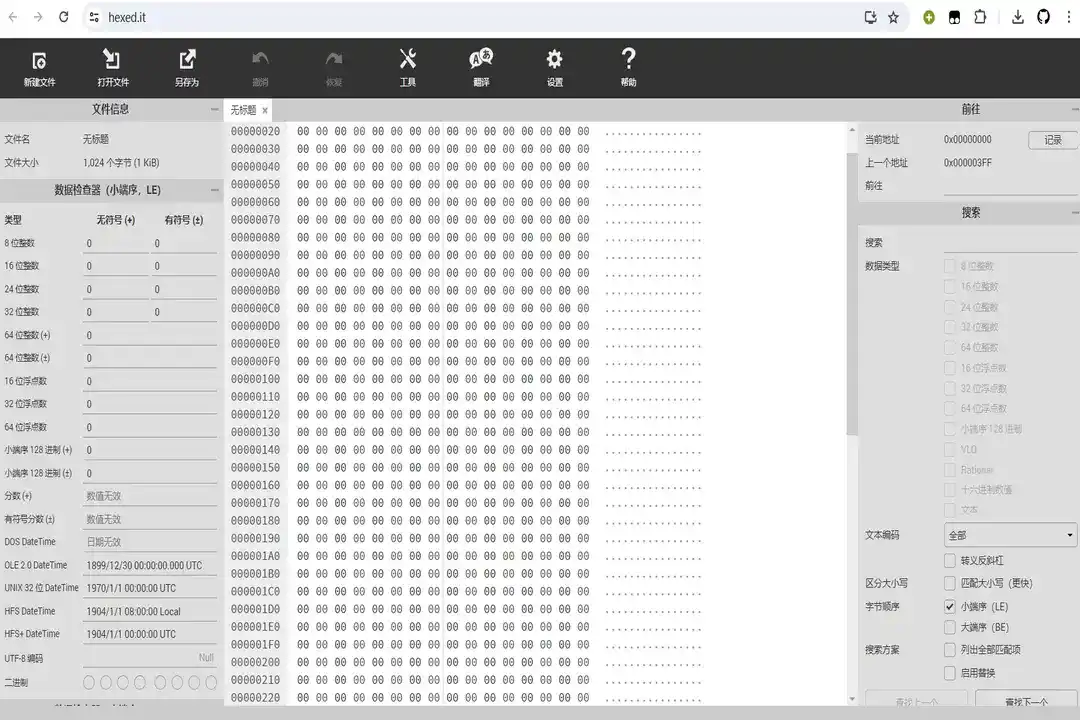Collapse the 搜索 panel header
The width and height of the screenshot is (1080, 720).
pyautogui.click(x=1074, y=213)
